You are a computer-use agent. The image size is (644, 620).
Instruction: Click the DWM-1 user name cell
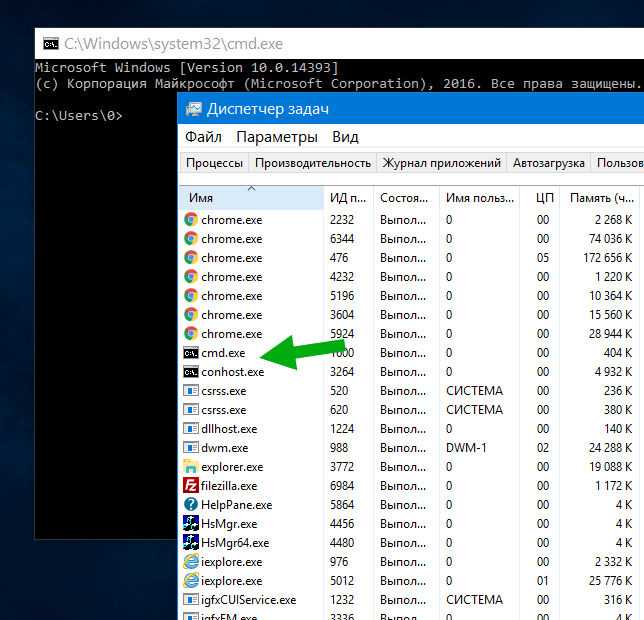tap(466, 448)
